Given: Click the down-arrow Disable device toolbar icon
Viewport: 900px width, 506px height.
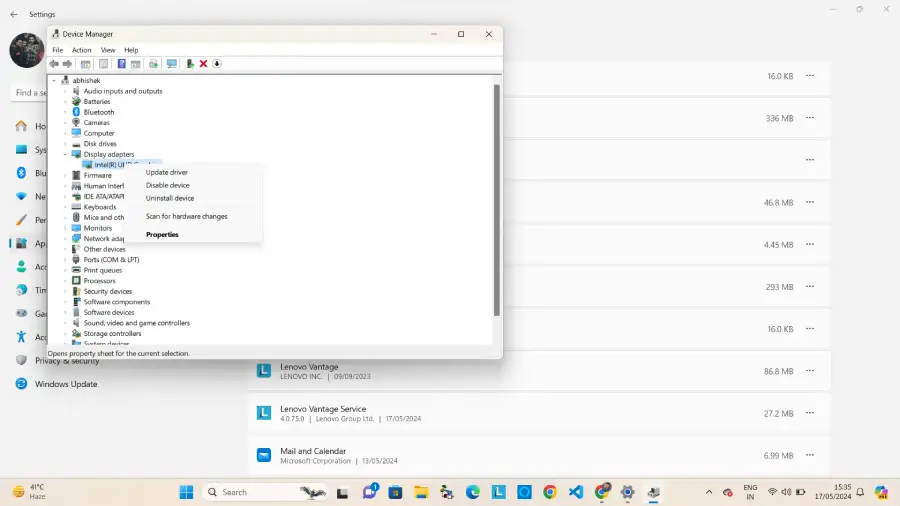Looking at the screenshot, I should click(x=217, y=64).
